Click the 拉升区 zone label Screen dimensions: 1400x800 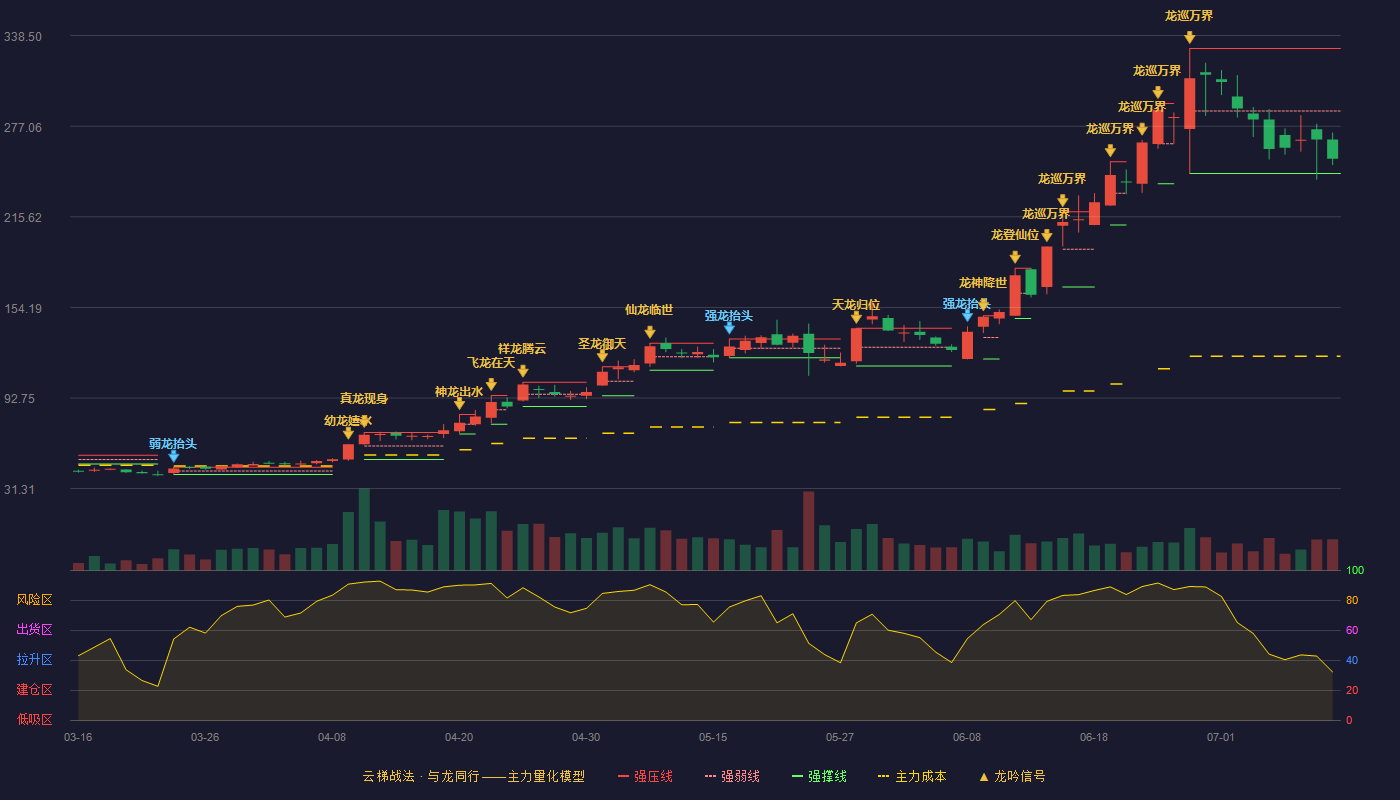pos(34,660)
